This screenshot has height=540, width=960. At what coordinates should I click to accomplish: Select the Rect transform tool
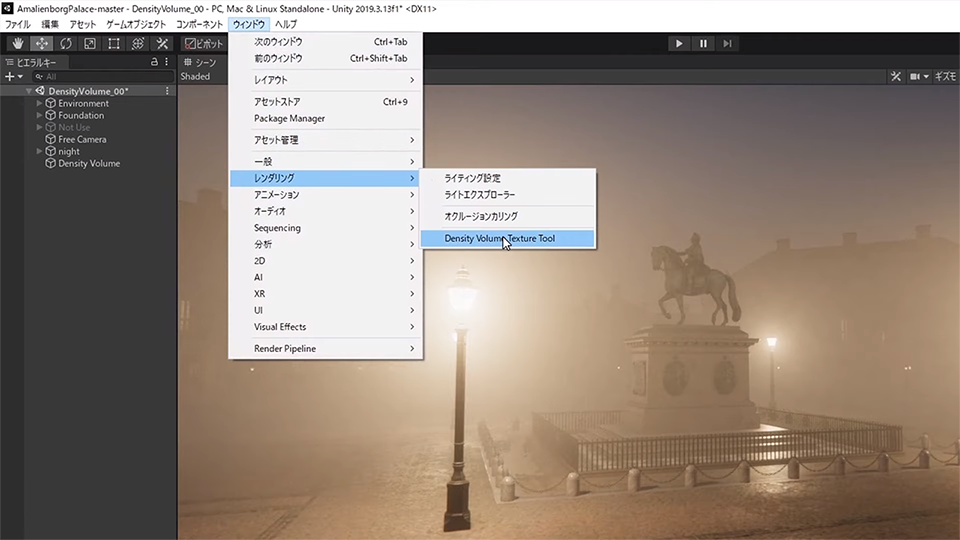[x=114, y=44]
